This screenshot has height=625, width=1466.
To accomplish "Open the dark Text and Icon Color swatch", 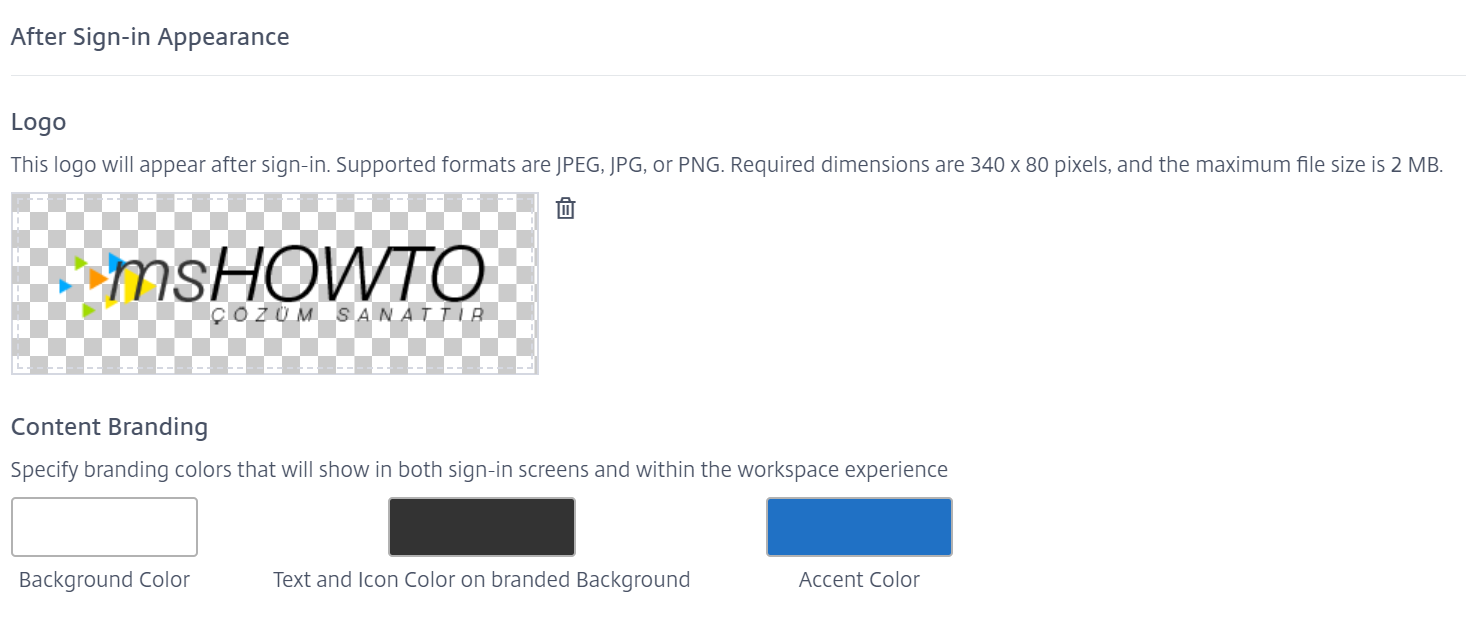I will [482, 527].
